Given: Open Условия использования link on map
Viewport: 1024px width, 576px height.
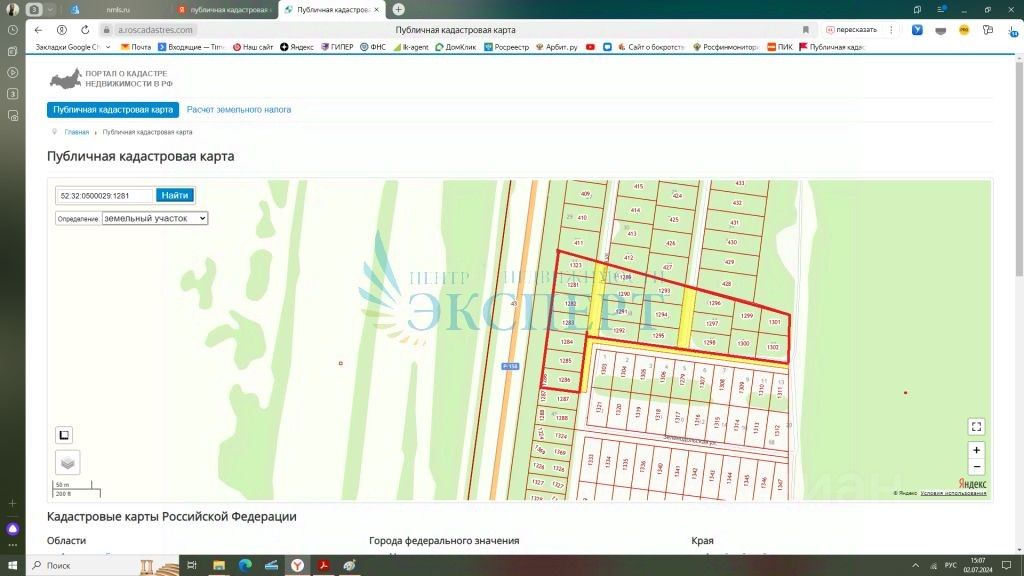Looking at the screenshot, I should (x=953, y=493).
